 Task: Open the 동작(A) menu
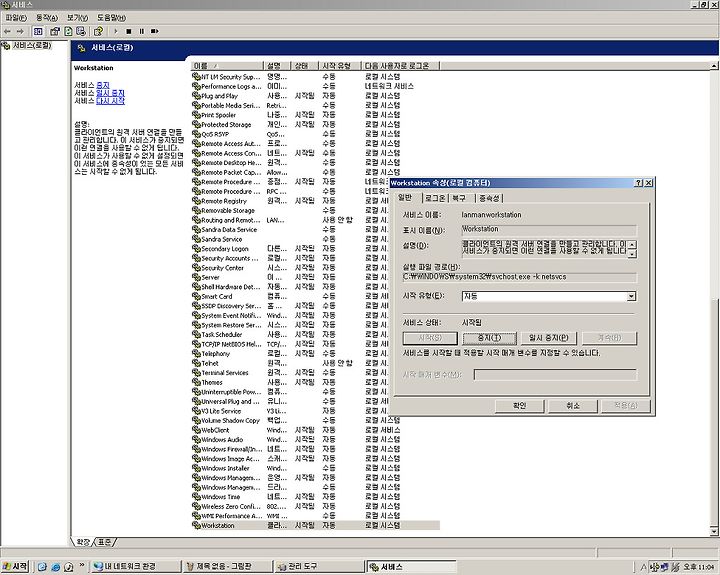pyautogui.click(x=47, y=17)
